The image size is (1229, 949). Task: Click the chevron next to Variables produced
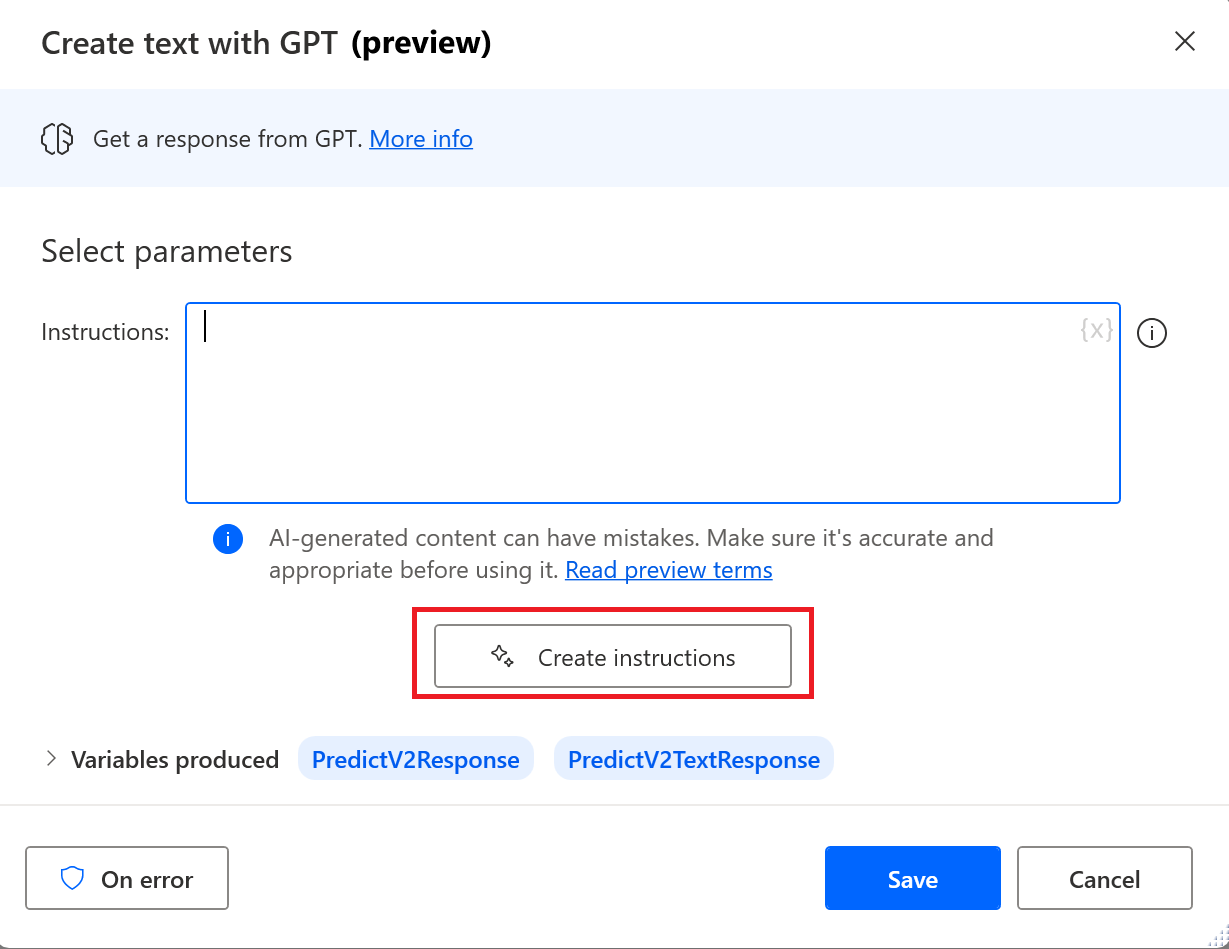click(50, 759)
